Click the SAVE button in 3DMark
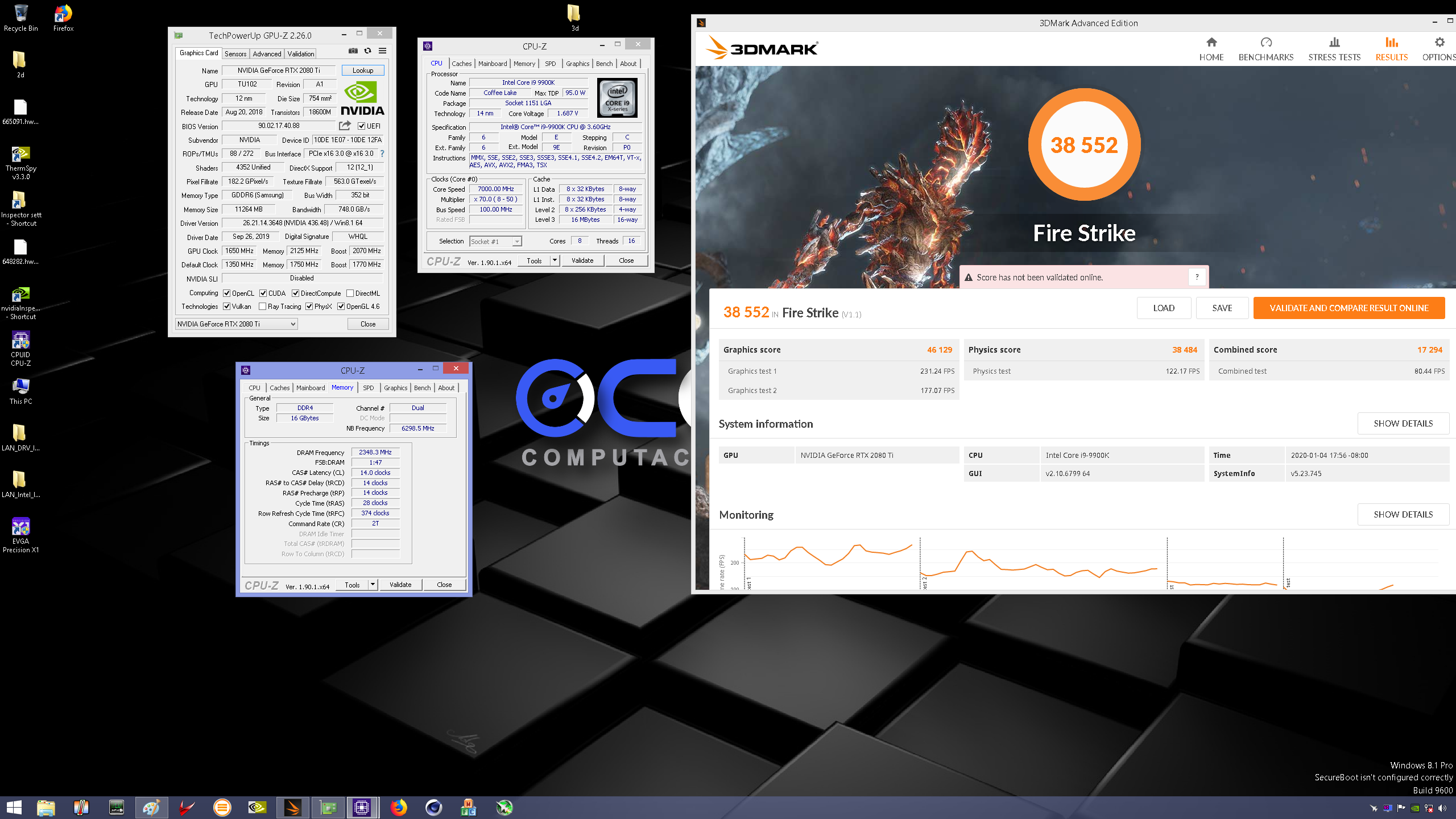Image resolution: width=1456 pixels, height=819 pixels. (x=1222, y=308)
